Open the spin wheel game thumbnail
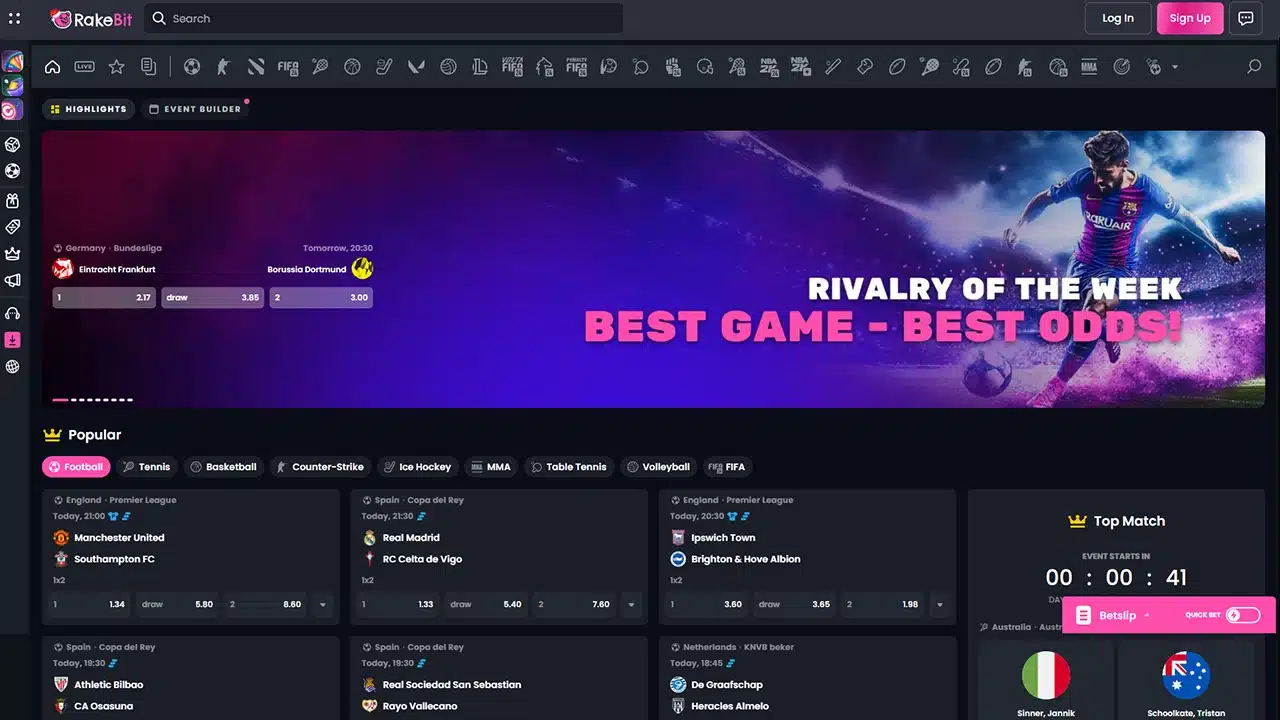This screenshot has width=1280, height=720. [x=12, y=62]
